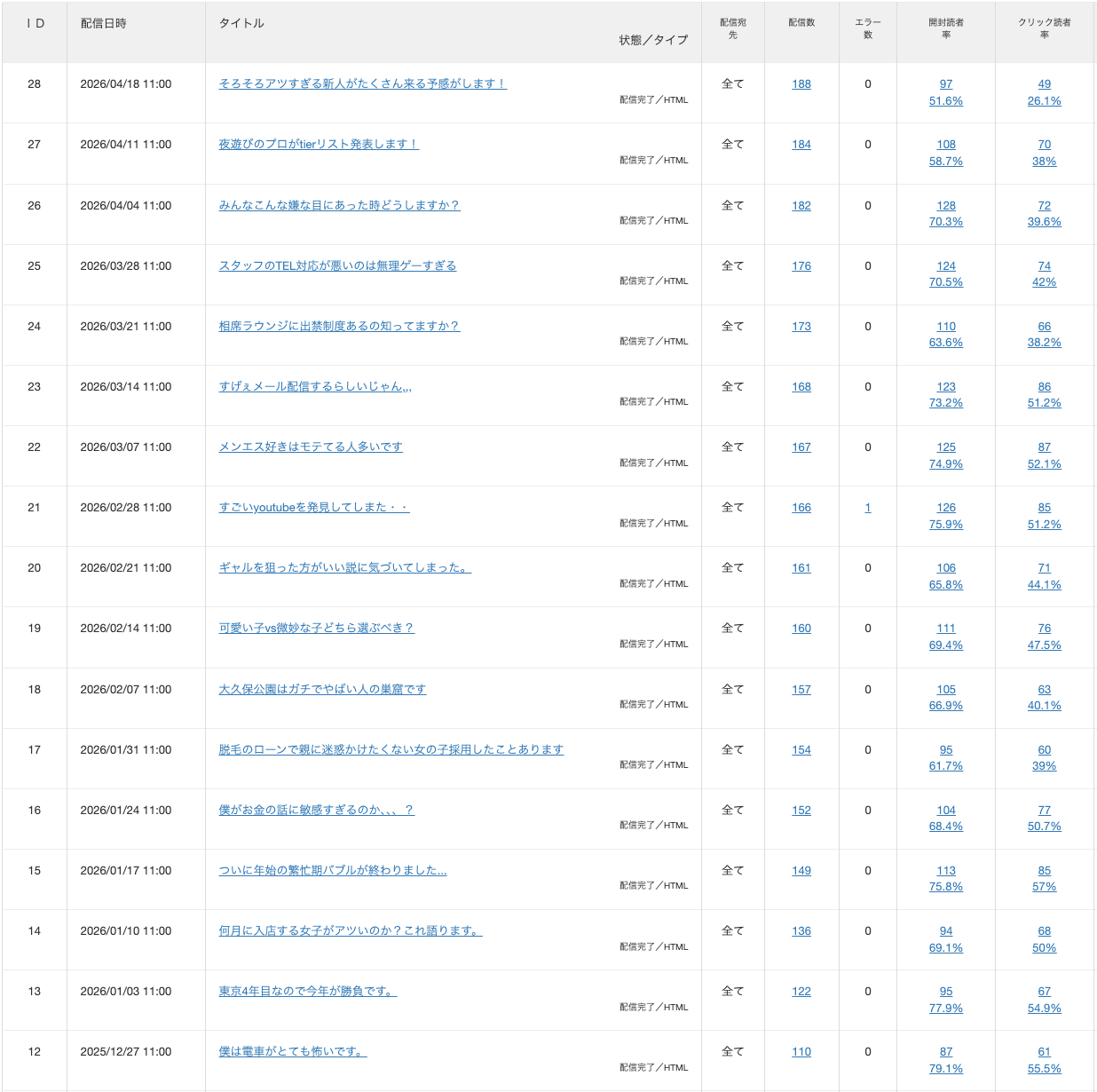Open "東京4年目なので今年が勝負です。" title link

[x=307, y=991]
